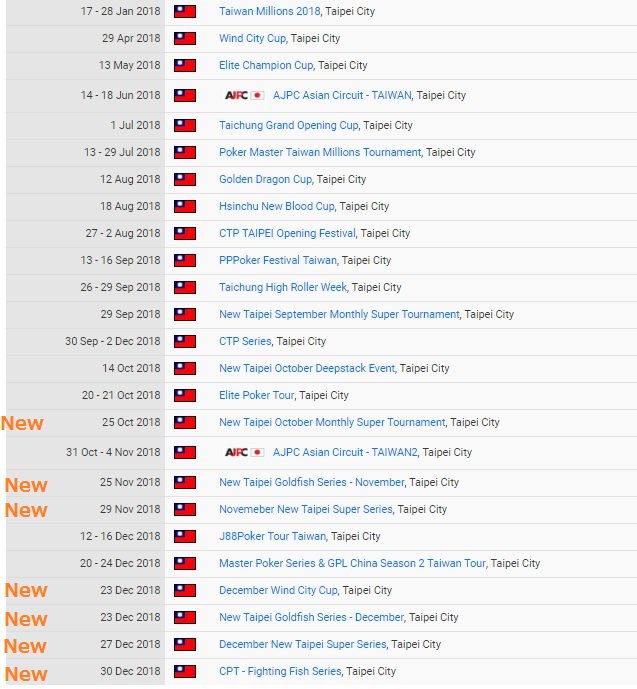Click Taiwan flag beside CPT - Fighting Fish Series

(185, 672)
